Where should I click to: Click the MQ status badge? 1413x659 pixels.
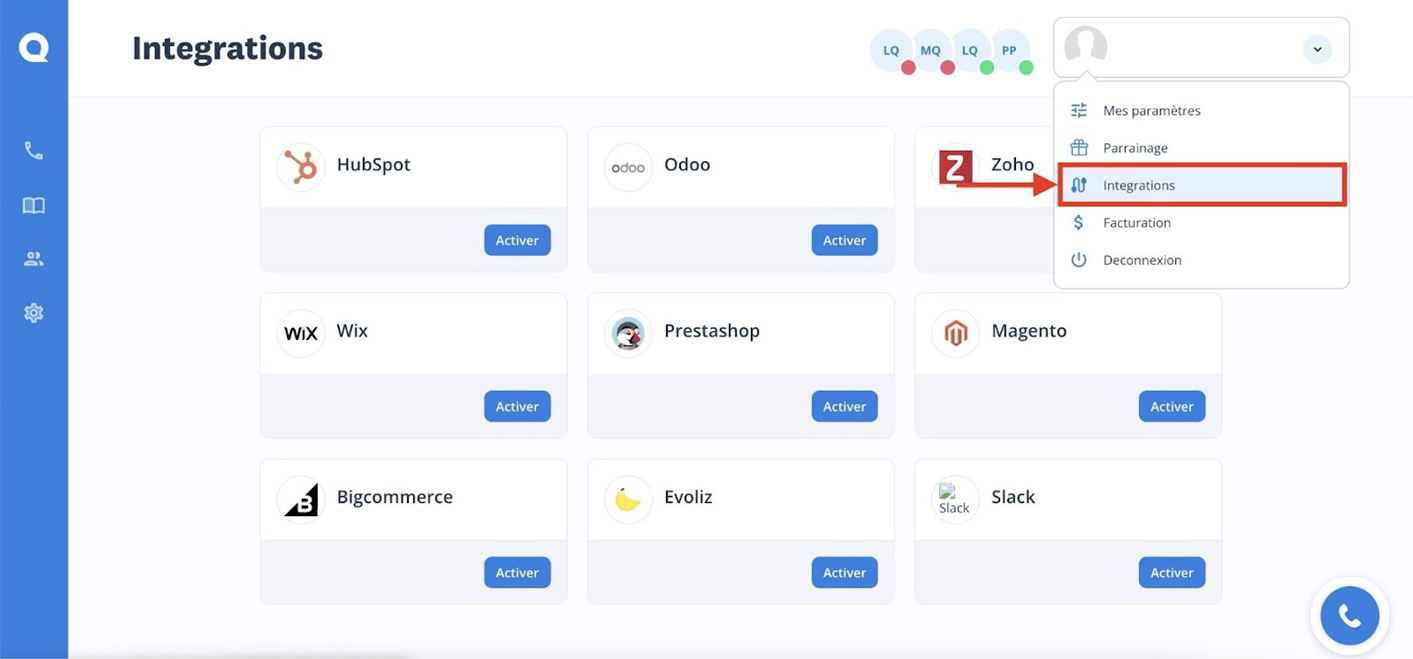tap(931, 51)
